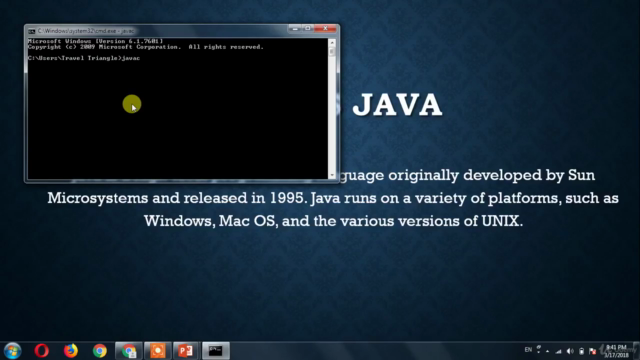Click the JAVA slide title

tap(397, 105)
